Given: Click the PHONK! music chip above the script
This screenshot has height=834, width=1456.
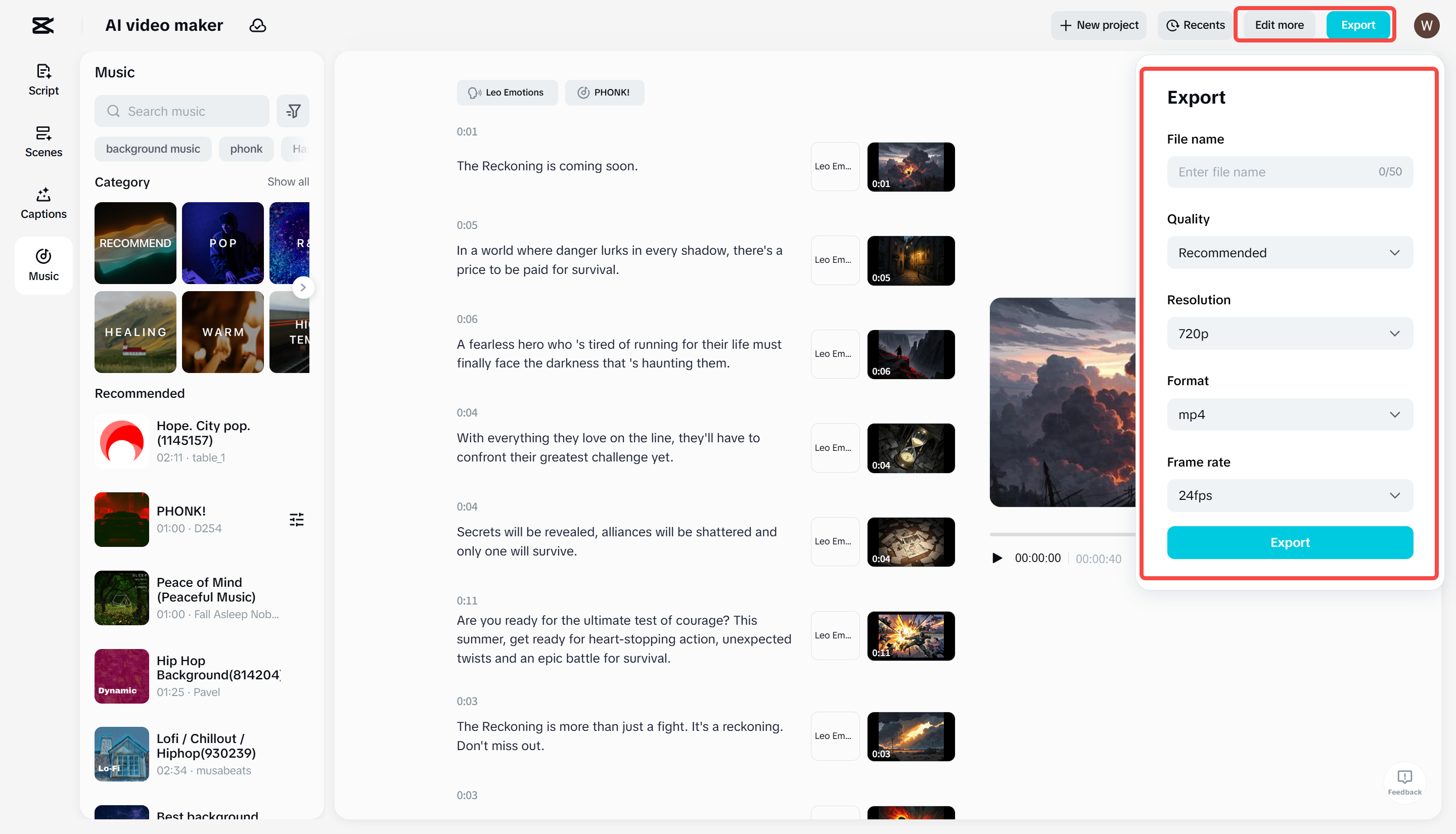Looking at the screenshot, I should click(605, 92).
